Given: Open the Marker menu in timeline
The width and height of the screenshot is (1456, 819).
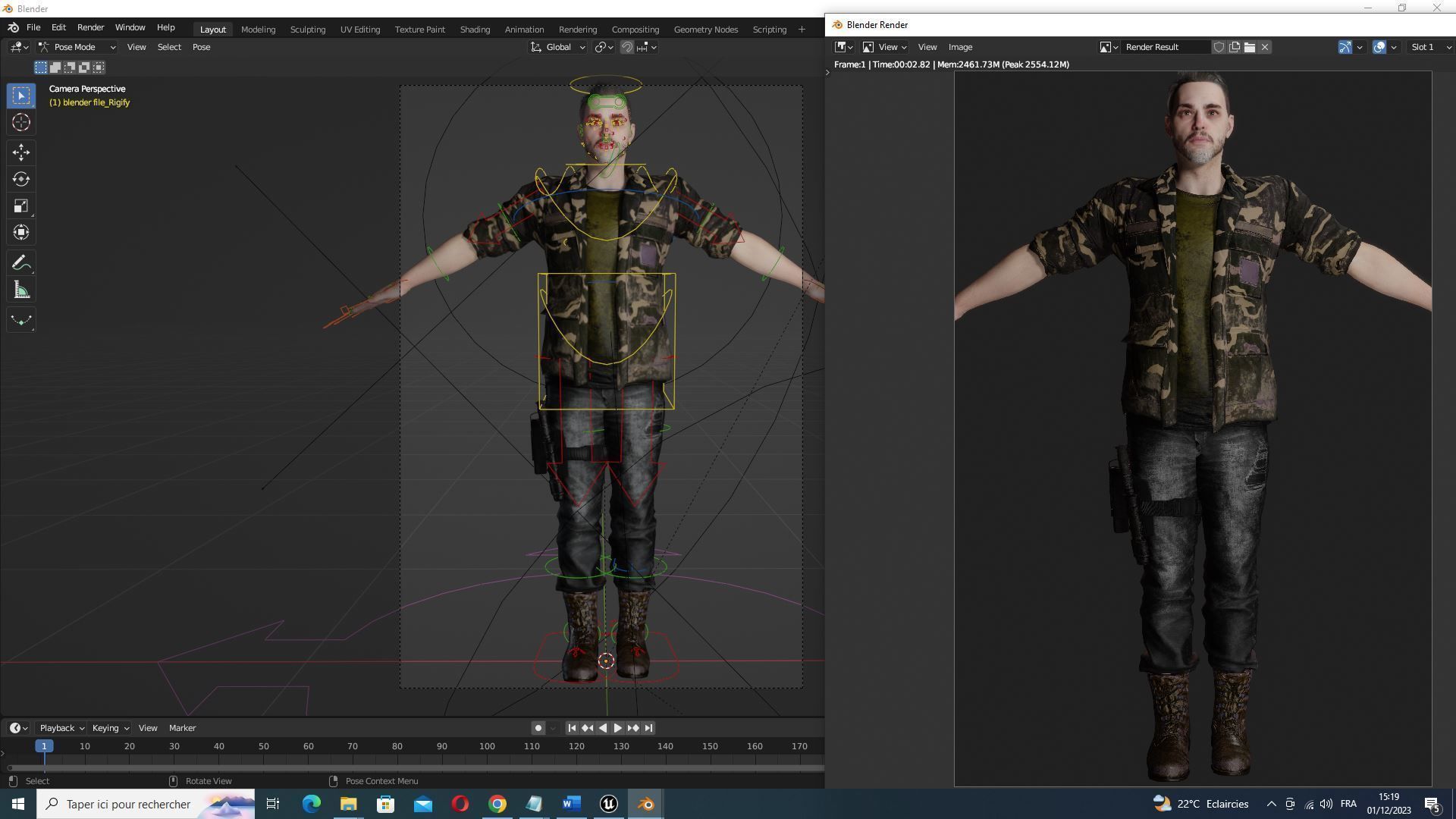Looking at the screenshot, I should pos(182,728).
